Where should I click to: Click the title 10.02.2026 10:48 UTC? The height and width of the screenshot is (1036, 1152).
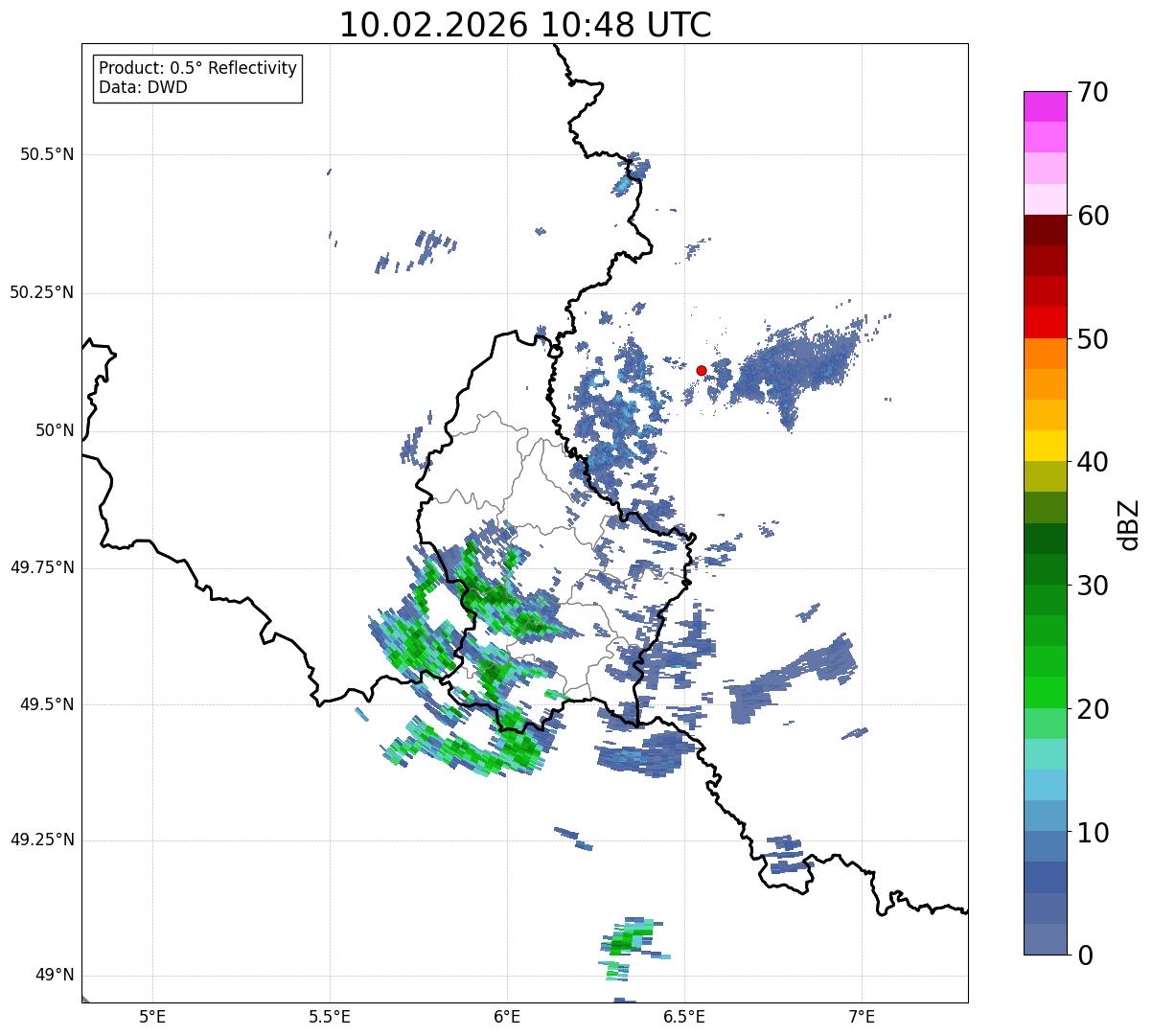click(525, 25)
